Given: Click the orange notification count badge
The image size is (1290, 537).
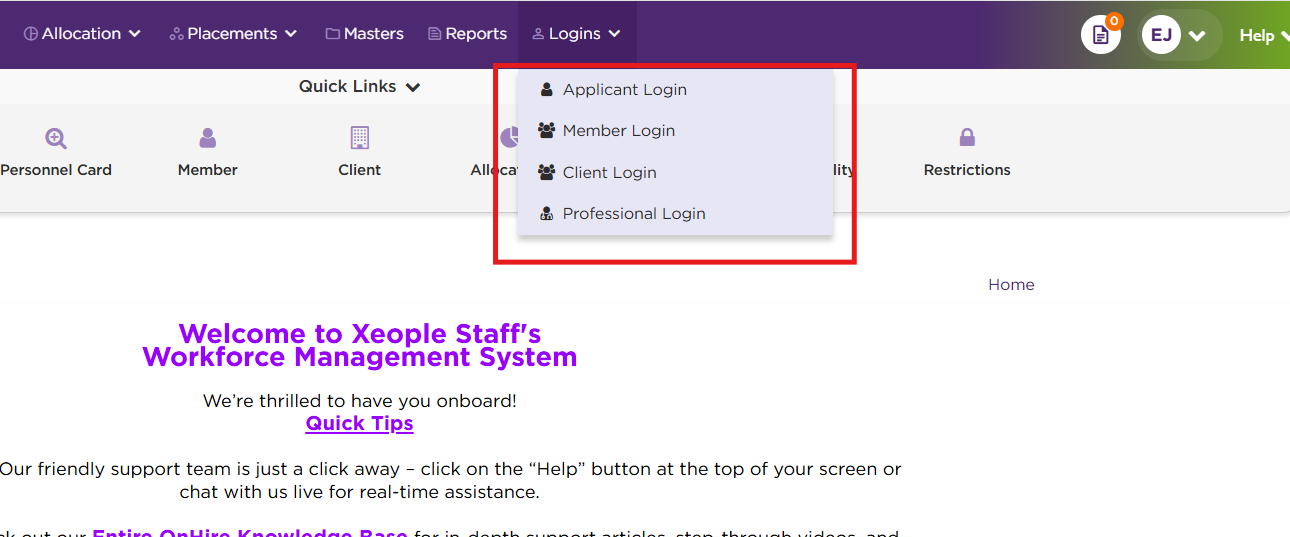Looking at the screenshot, I should (1114, 20).
